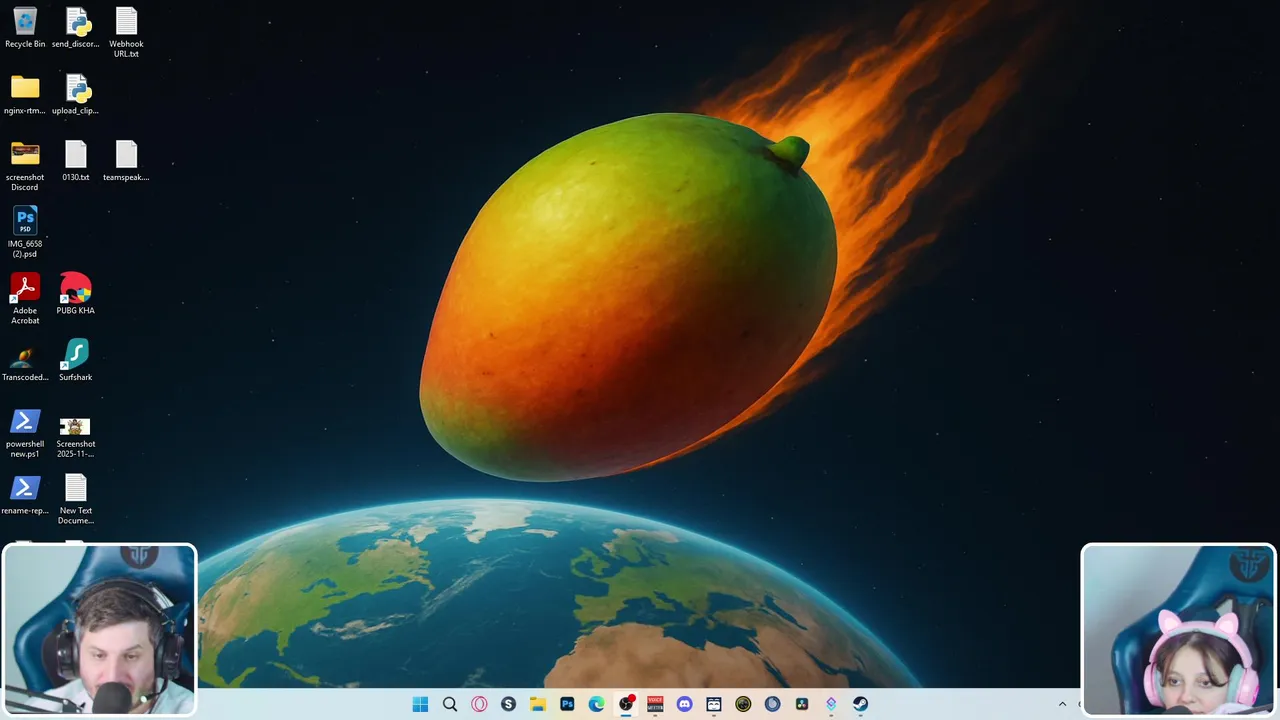Open Voicemeeter from the taskbar
1280x720 pixels.
pos(655,704)
